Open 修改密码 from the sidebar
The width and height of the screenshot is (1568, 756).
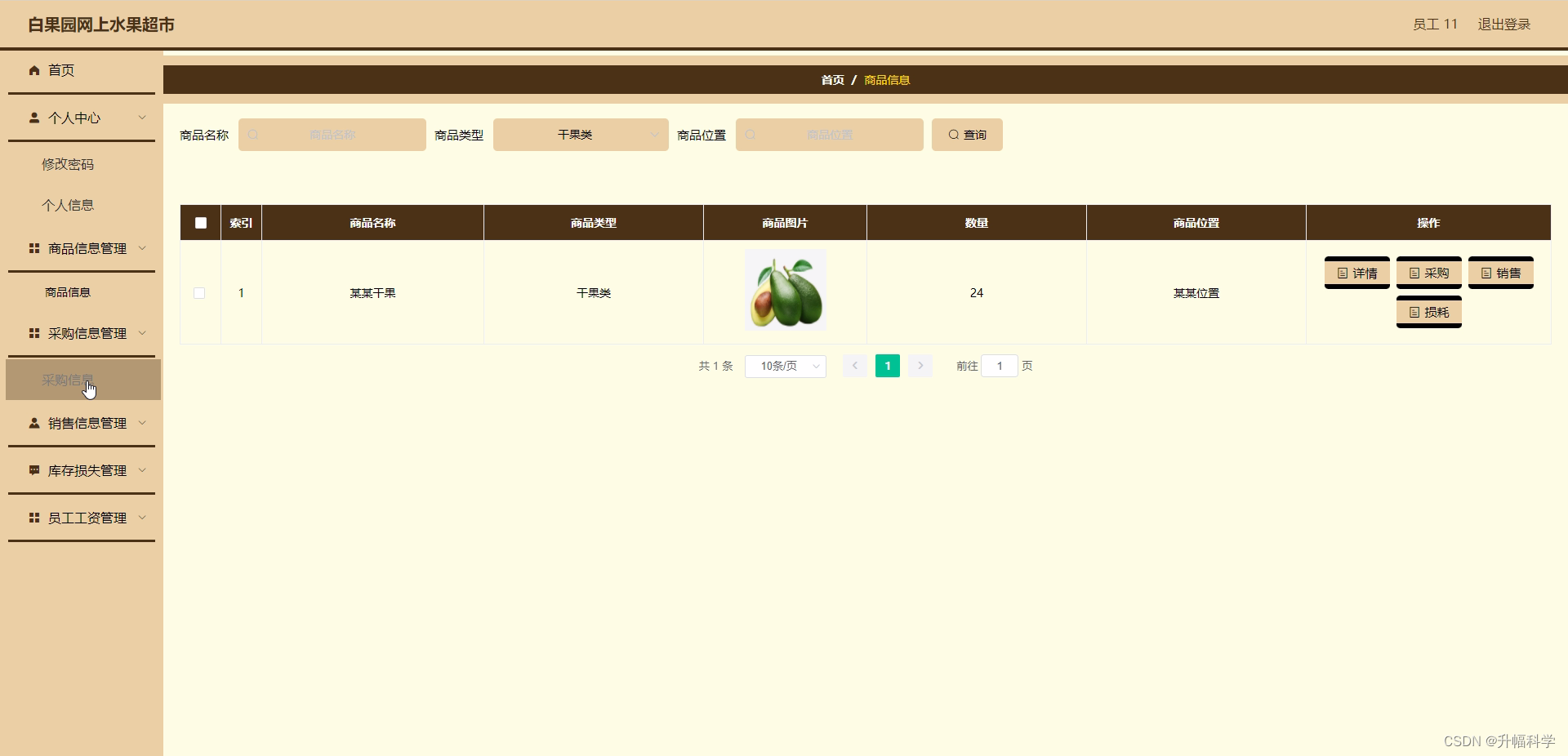click(x=68, y=163)
